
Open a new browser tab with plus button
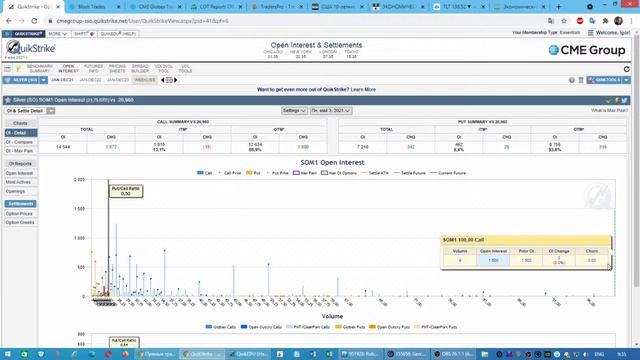coord(559,7)
